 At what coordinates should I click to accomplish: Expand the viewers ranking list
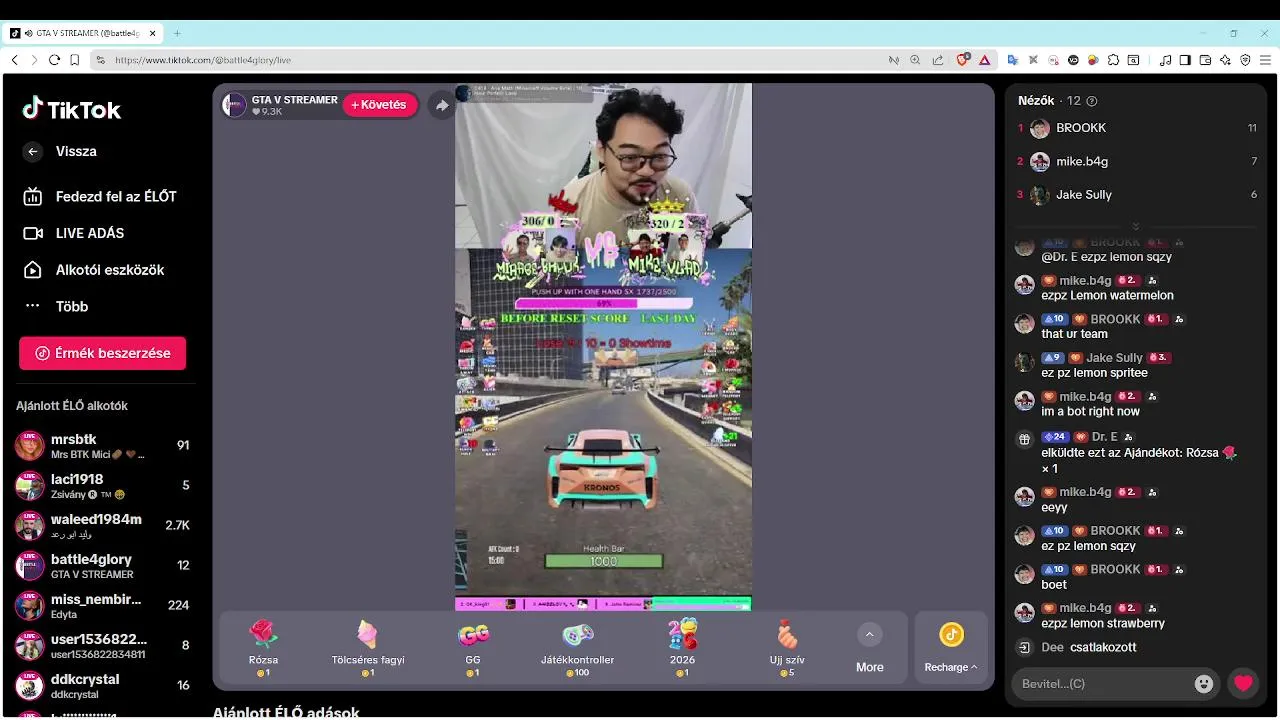1136,226
